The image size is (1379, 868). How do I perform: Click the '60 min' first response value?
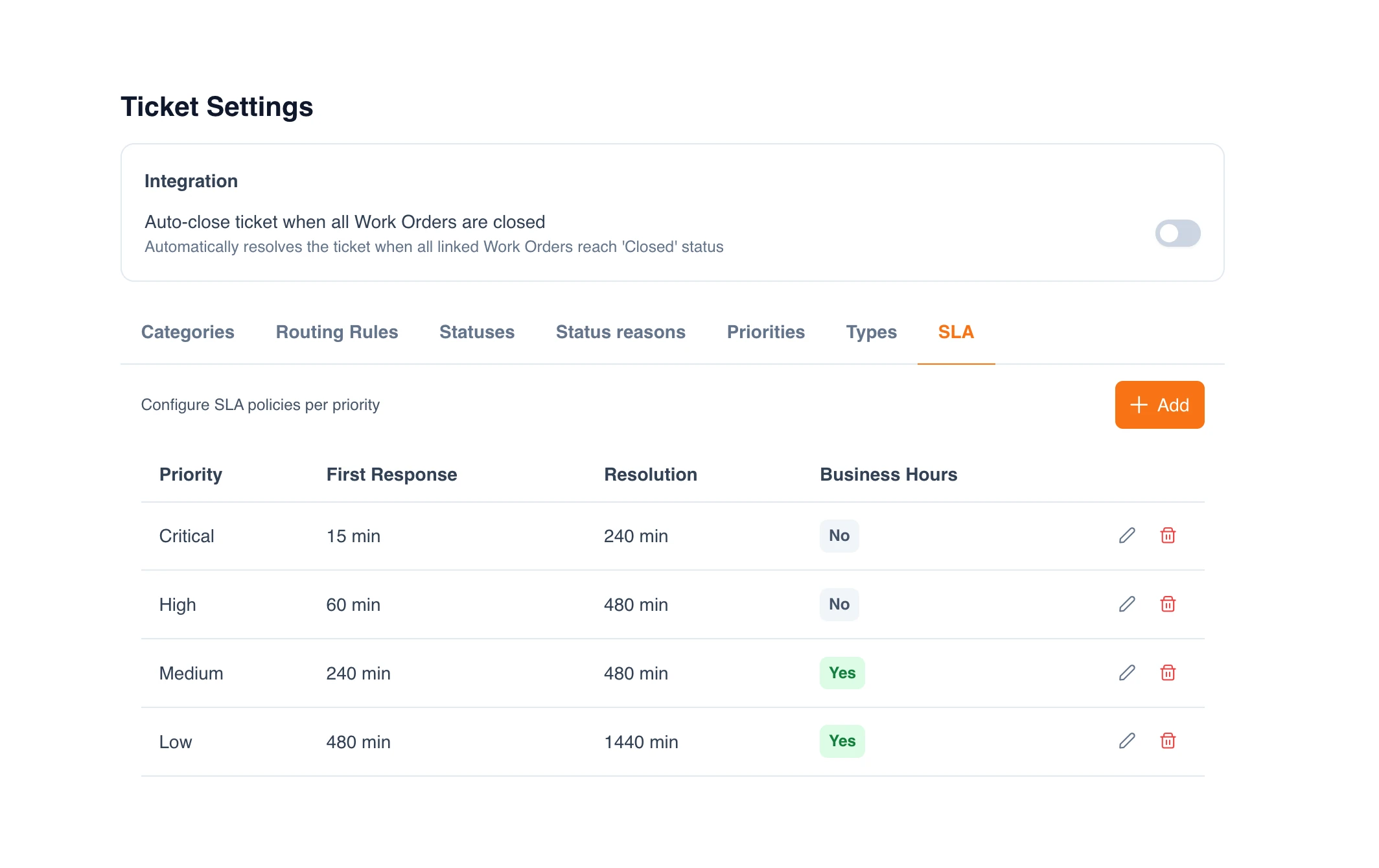(x=353, y=605)
